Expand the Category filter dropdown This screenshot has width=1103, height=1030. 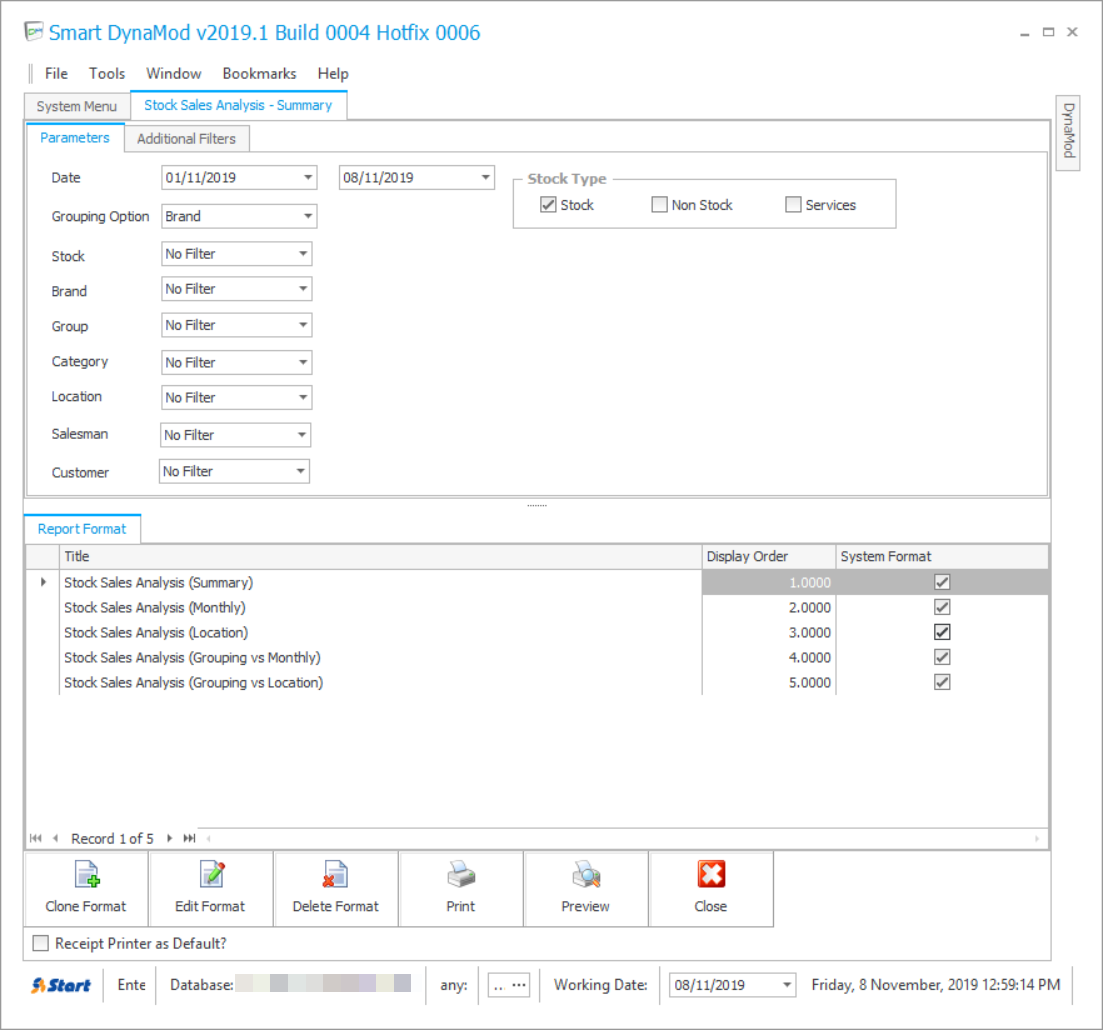coord(303,362)
